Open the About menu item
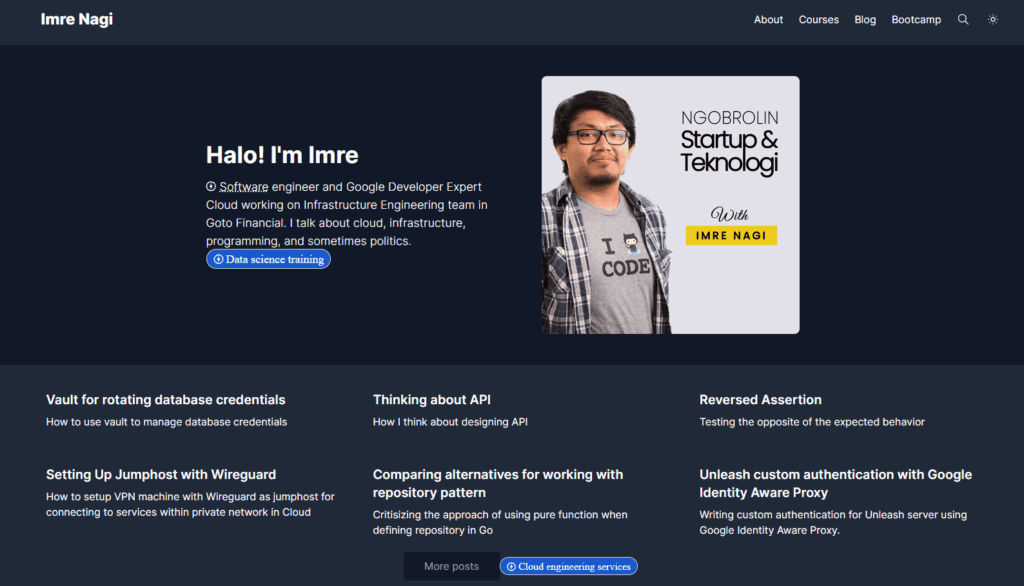Image resolution: width=1024 pixels, height=586 pixels. click(x=768, y=20)
